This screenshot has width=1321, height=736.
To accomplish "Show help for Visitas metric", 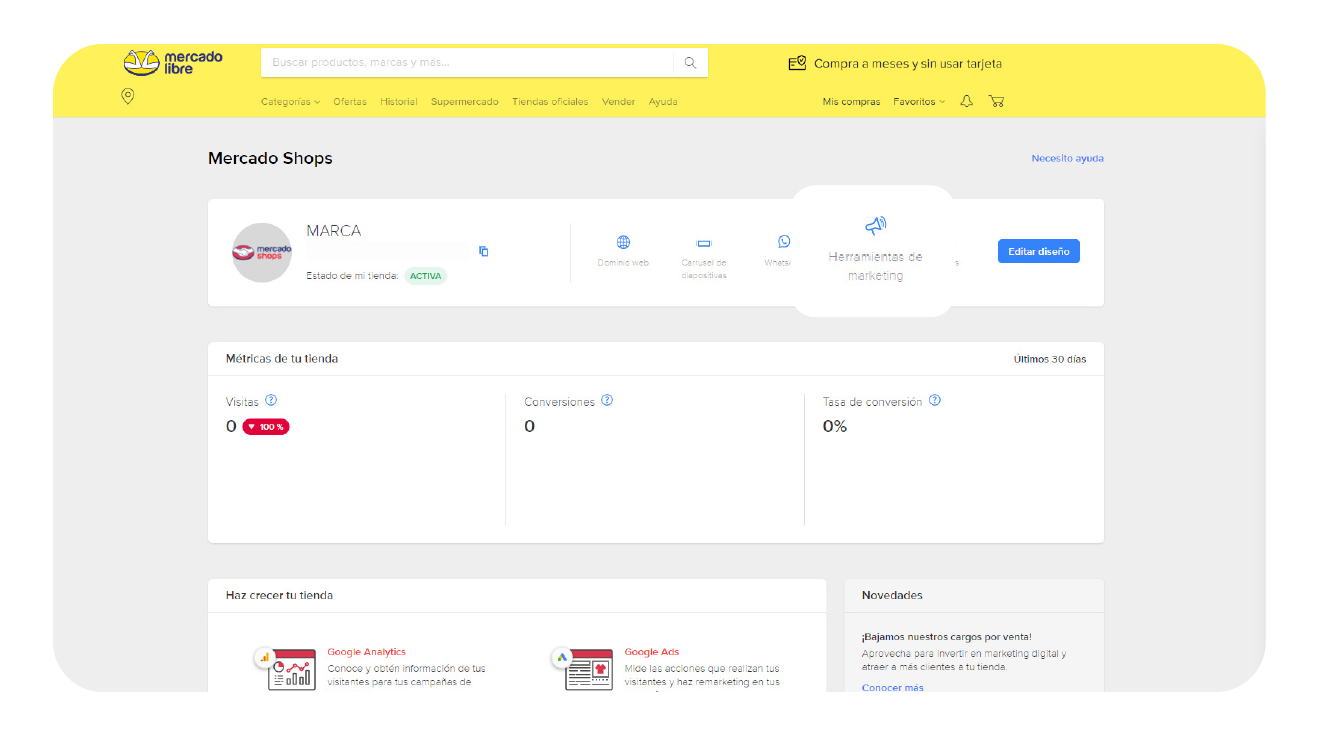I will coord(271,400).
